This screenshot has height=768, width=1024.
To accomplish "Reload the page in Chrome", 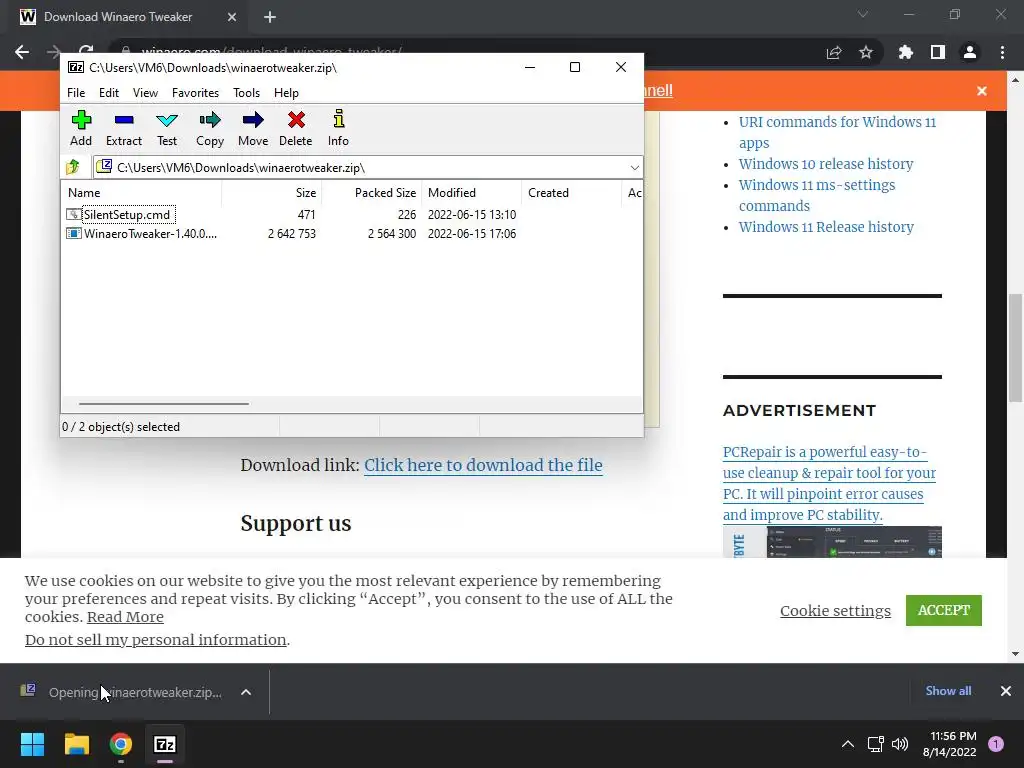I will pyautogui.click(x=86, y=50).
